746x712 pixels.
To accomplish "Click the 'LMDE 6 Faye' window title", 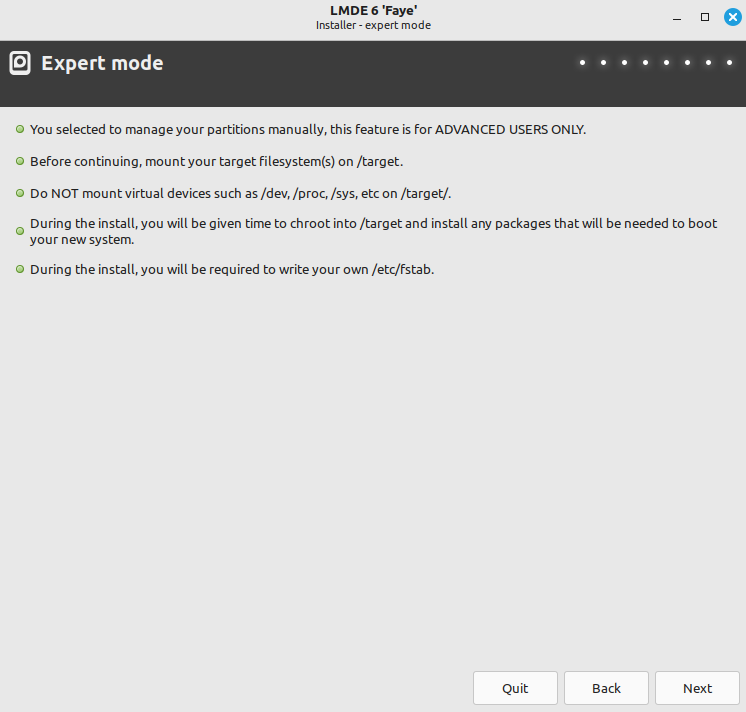I will [373, 10].
